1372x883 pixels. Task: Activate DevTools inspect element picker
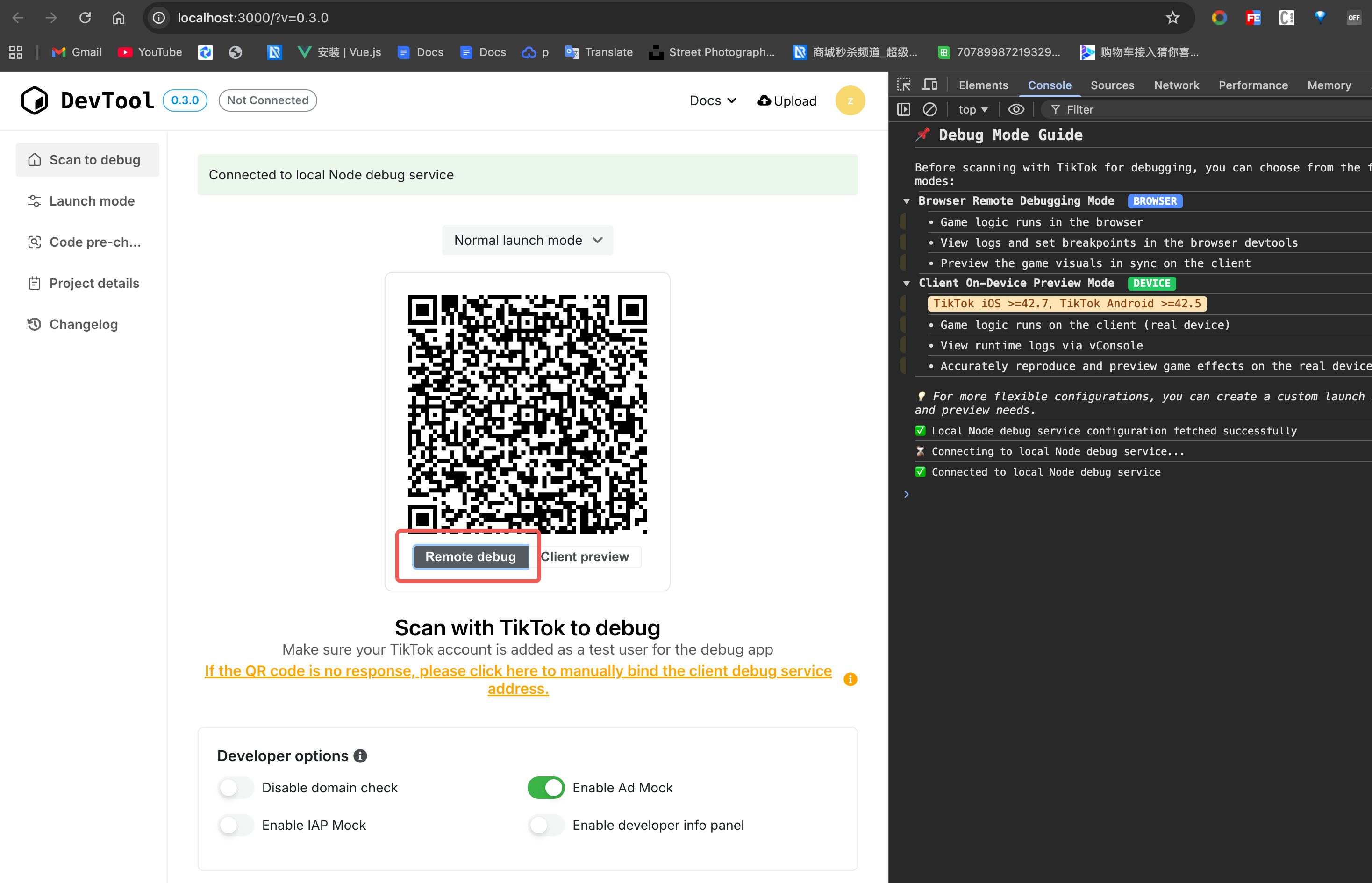pyautogui.click(x=904, y=85)
